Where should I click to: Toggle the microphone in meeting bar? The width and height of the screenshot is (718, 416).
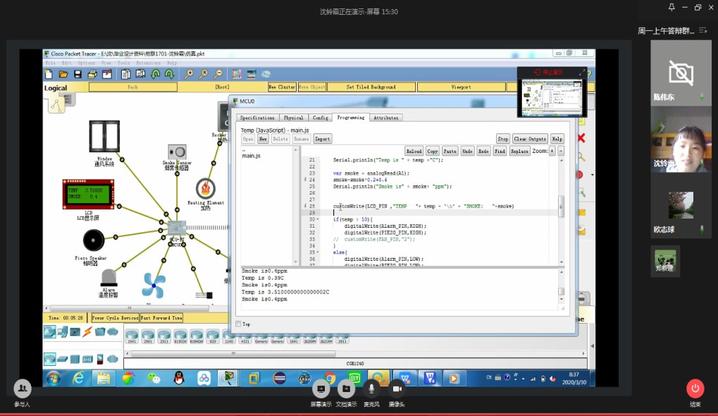tap(371, 388)
